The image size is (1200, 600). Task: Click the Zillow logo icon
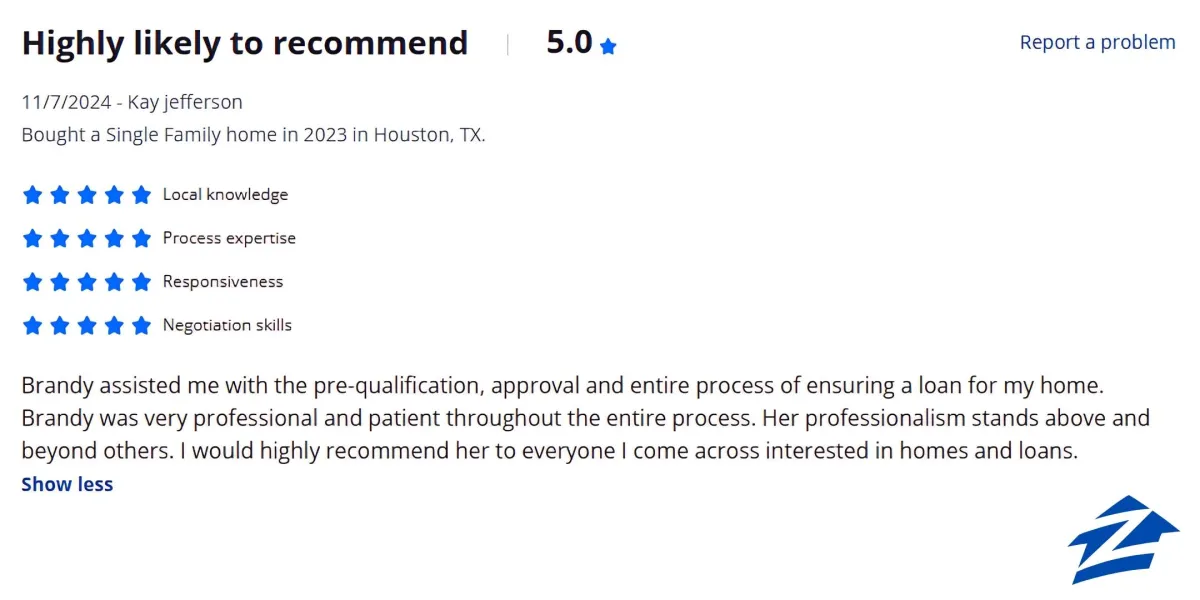point(1123,539)
